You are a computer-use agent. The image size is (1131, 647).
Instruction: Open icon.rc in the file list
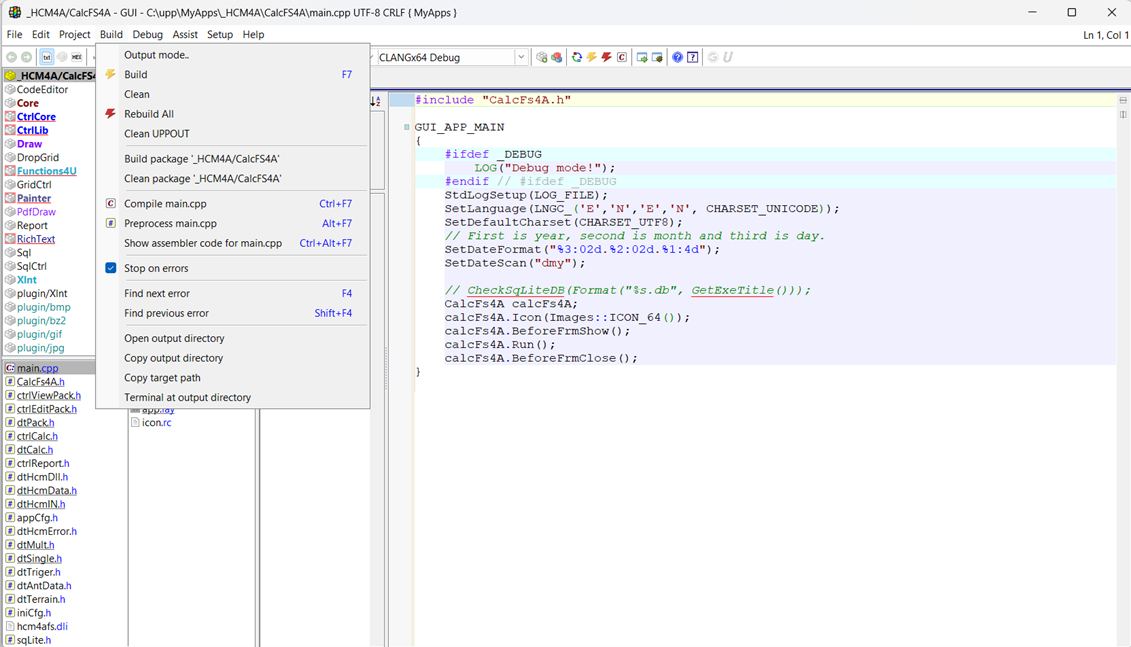pos(156,422)
